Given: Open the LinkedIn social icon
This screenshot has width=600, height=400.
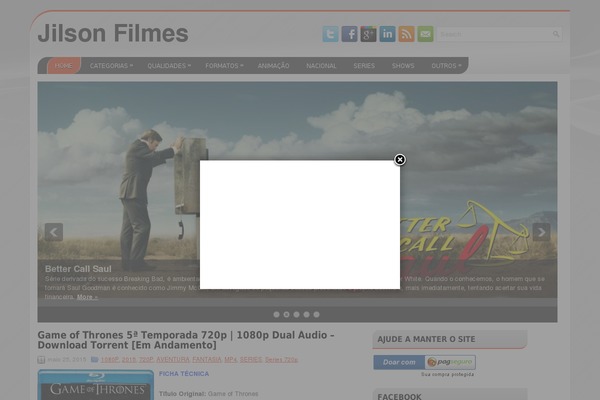Looking at the screenshot, I should [387, 34].
